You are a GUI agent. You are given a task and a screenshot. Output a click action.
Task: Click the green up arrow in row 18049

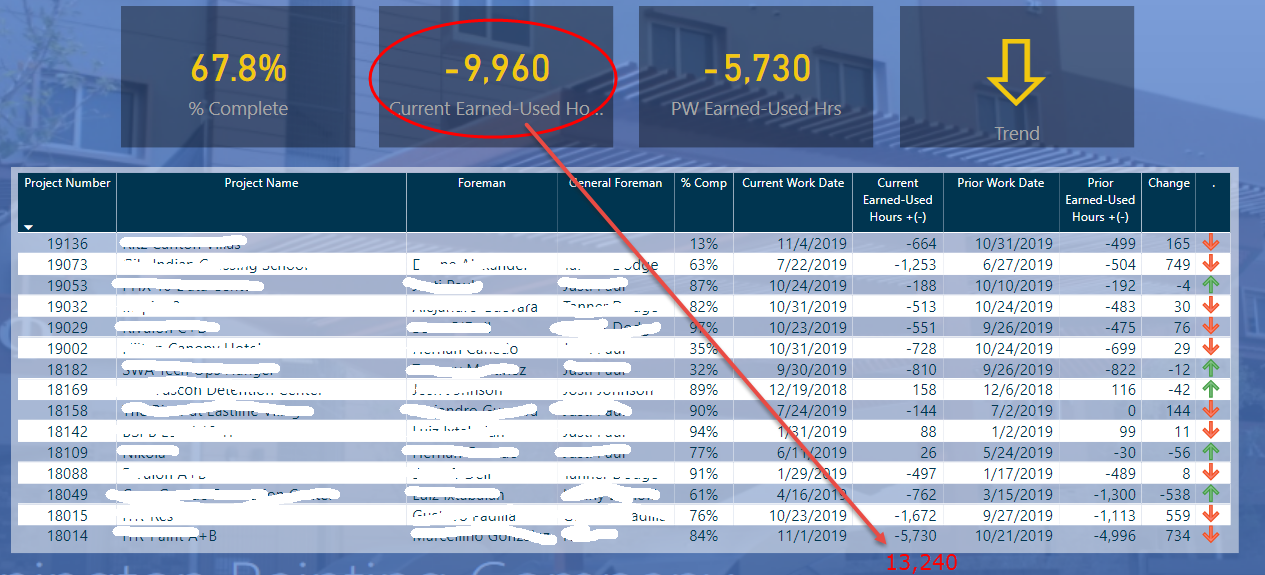[x=1211, y=494]
